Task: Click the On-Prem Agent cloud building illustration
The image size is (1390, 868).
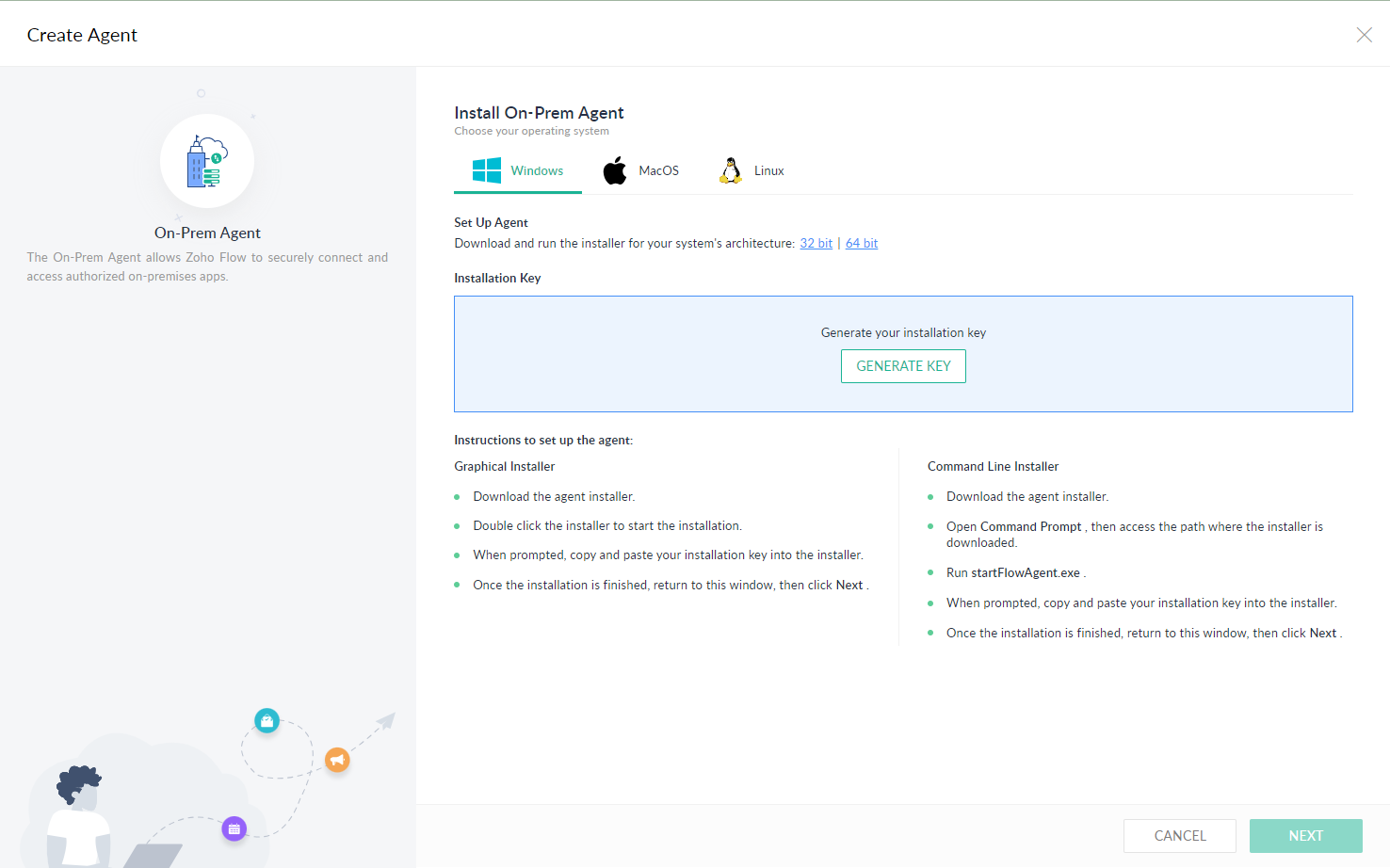Action: point(207,161)
